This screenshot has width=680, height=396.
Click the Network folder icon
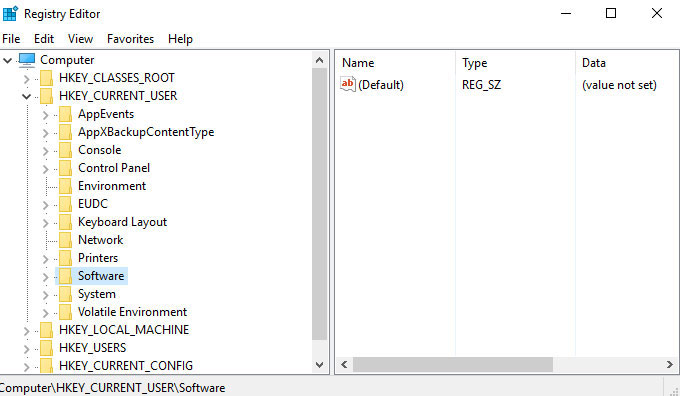tap(65, 240)
